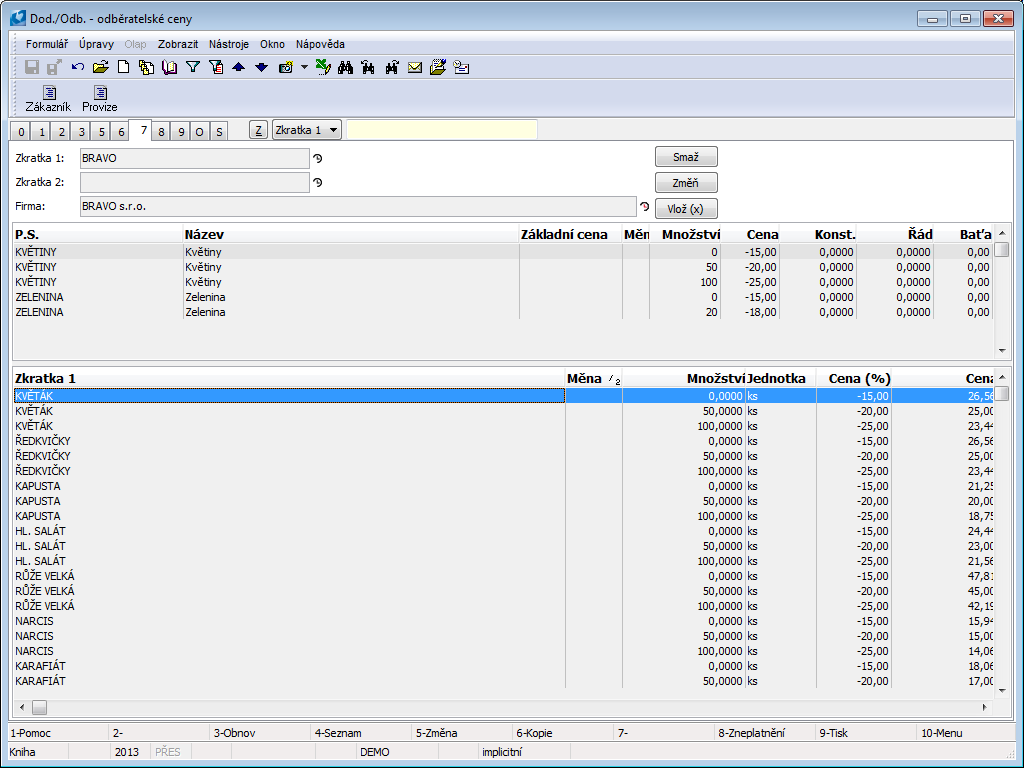
Task: Open lookup arrow beside Firma field
Action: [x=645, y=206]
